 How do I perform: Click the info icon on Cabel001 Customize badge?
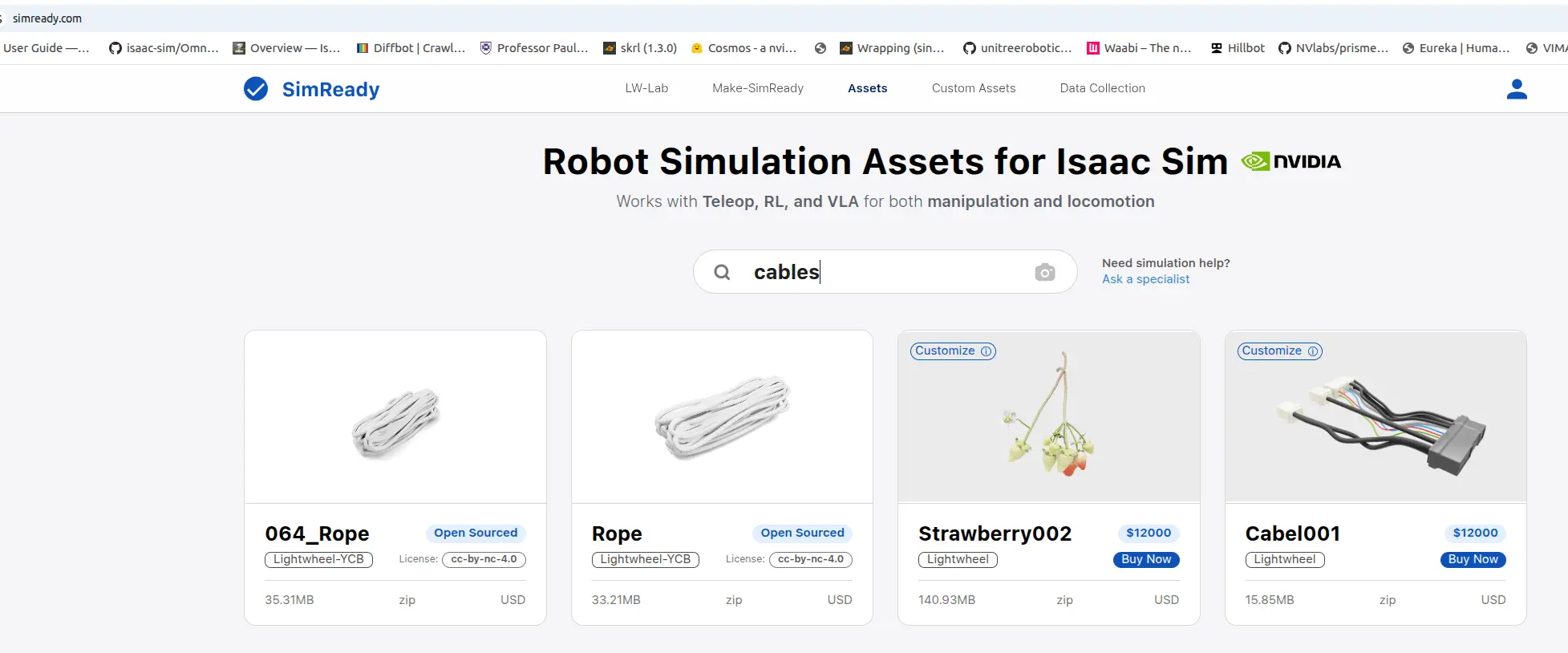1313,351
